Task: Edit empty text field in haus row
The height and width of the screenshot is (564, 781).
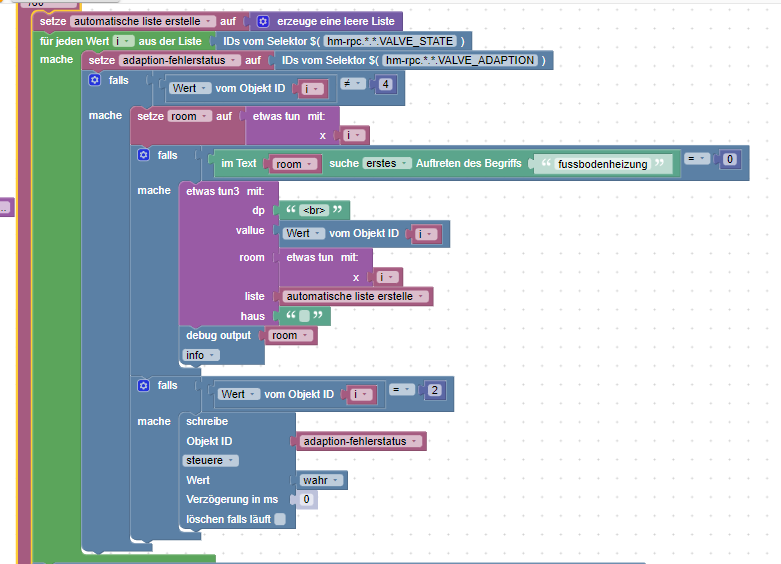Action: point(304,316)
